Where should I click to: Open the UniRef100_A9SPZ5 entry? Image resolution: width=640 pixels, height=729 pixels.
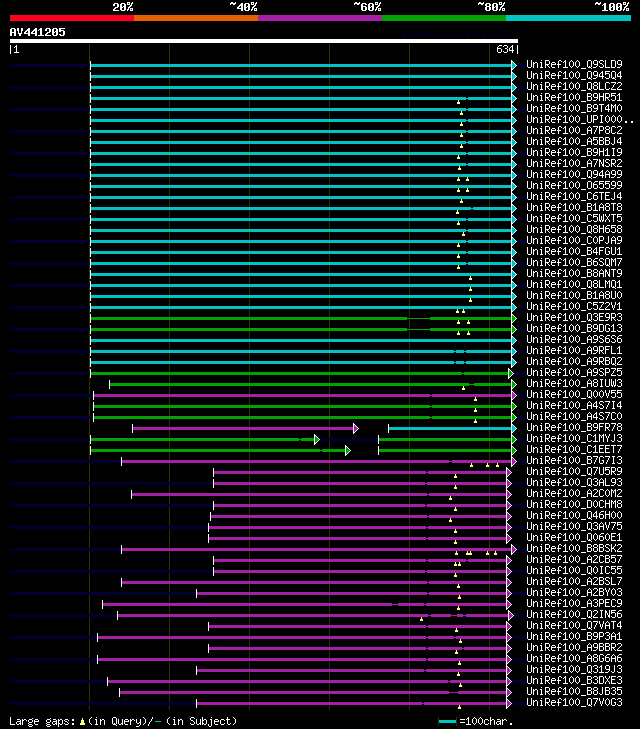[574, 372]
